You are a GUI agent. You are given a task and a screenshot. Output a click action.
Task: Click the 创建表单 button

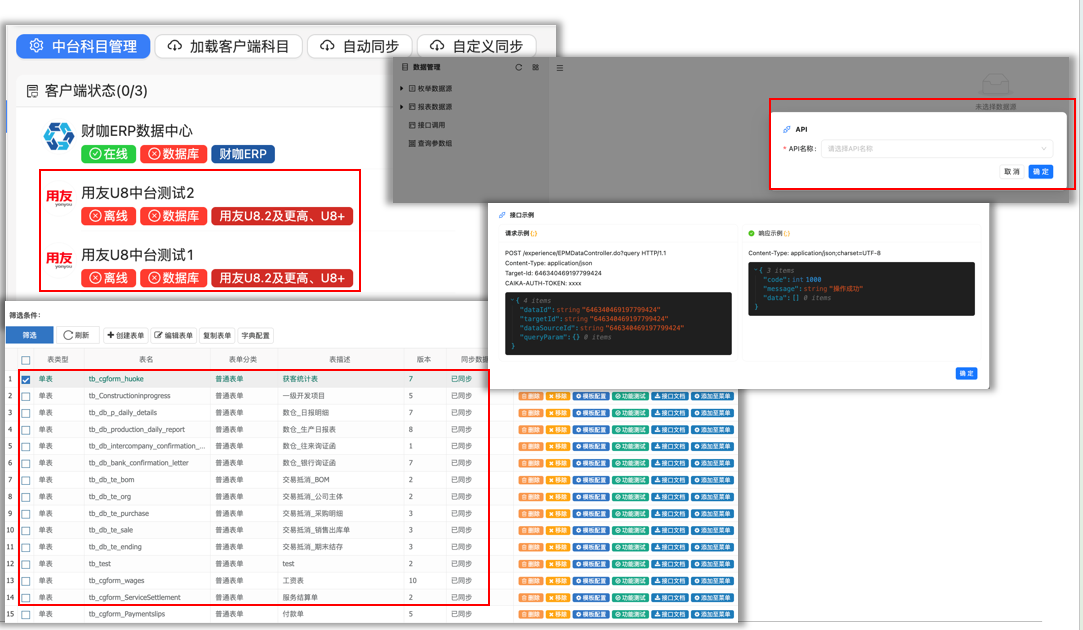click(x=126, y=335)
